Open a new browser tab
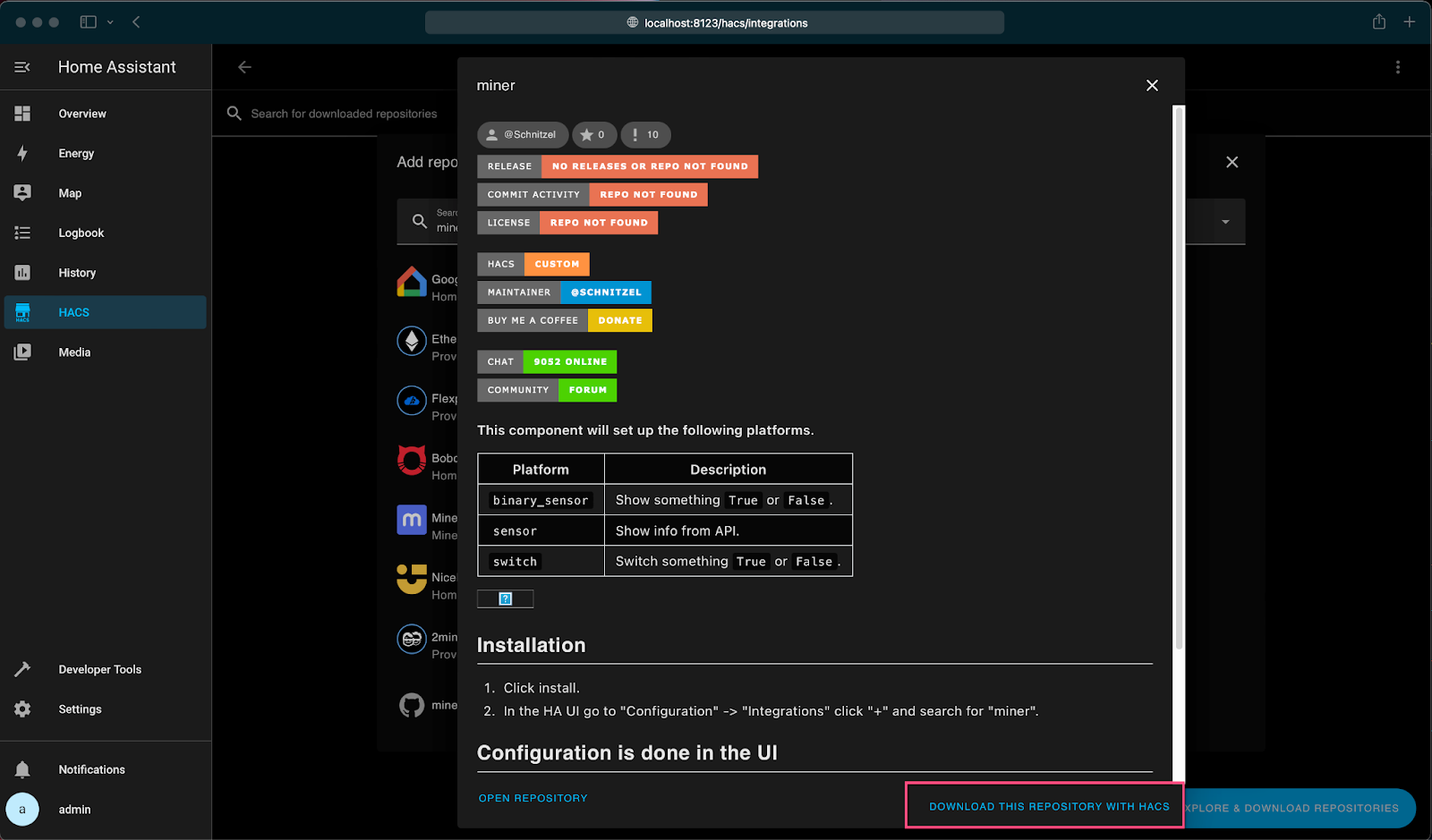The width and height of the screenshot is (1432, 840). pyautogui.click(x=1410, y=21)
